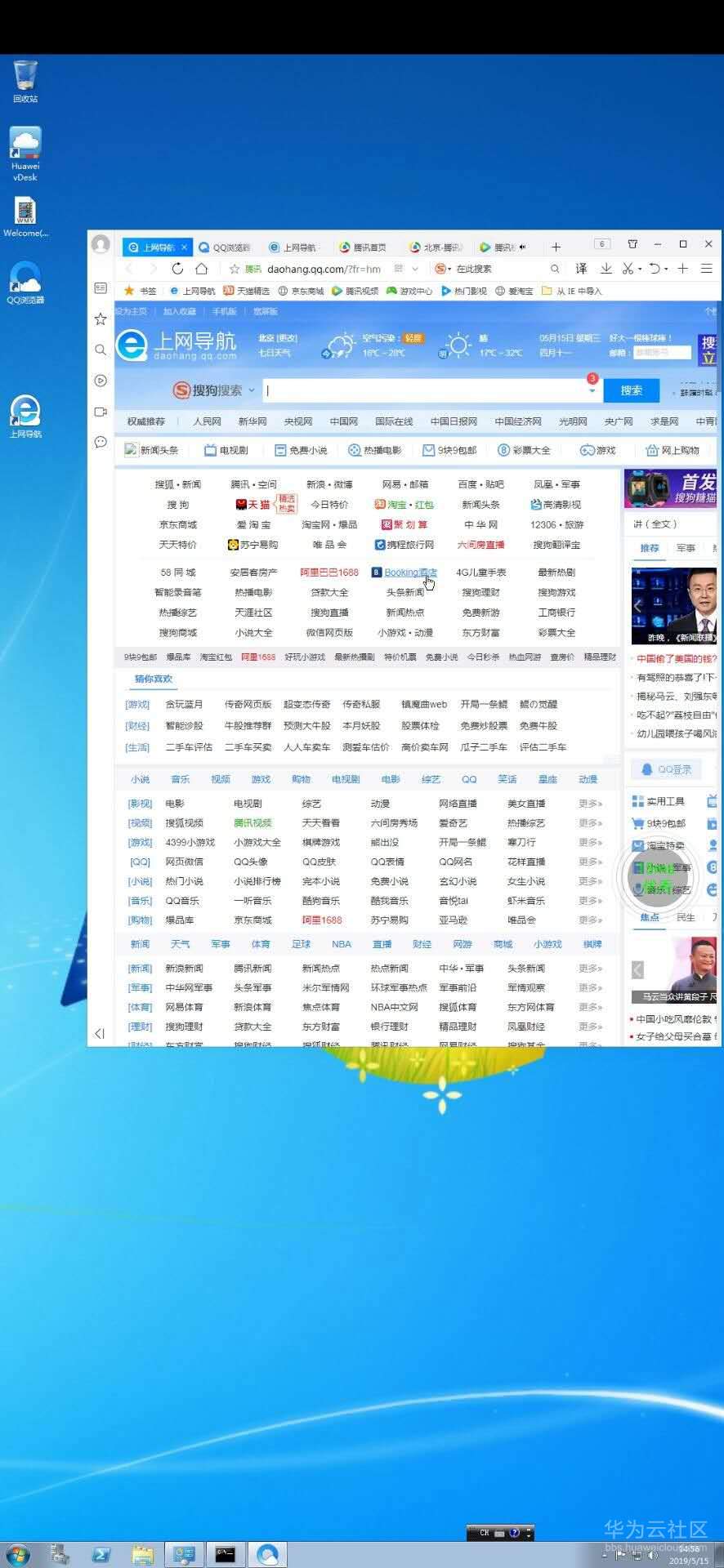Expand the undo icon dropdown arrow
This screenshot has width=724, height=1568.
666,269
